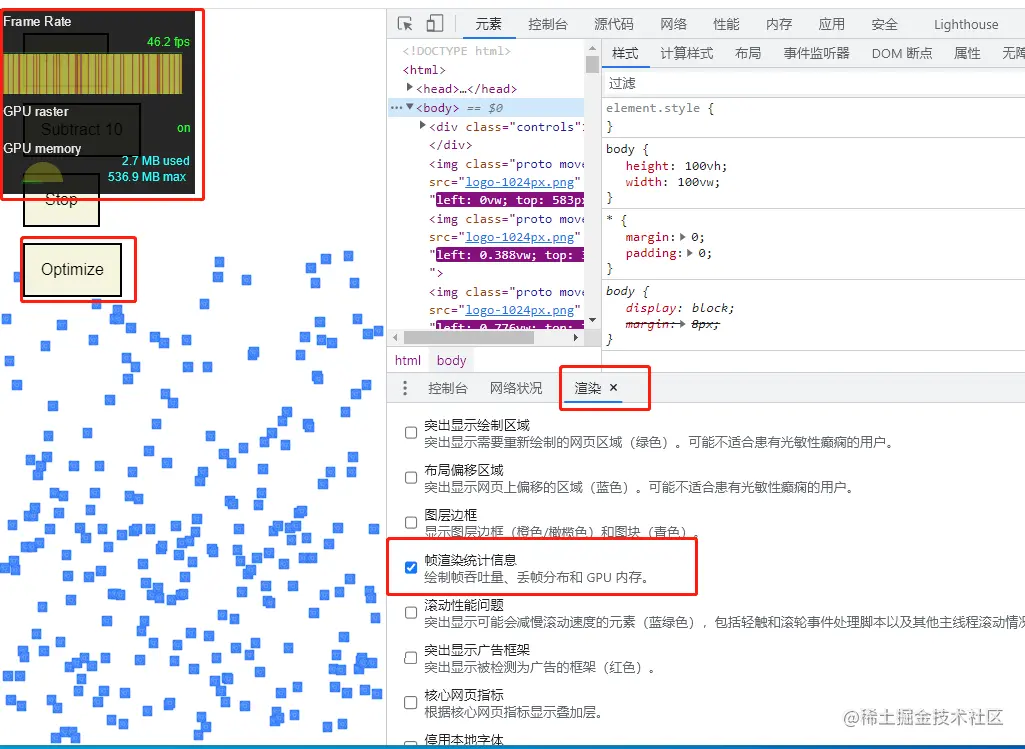Open the 控制台 top panel tab
Viewport: 1025px width, 749px height.
[x=548, y=25]
